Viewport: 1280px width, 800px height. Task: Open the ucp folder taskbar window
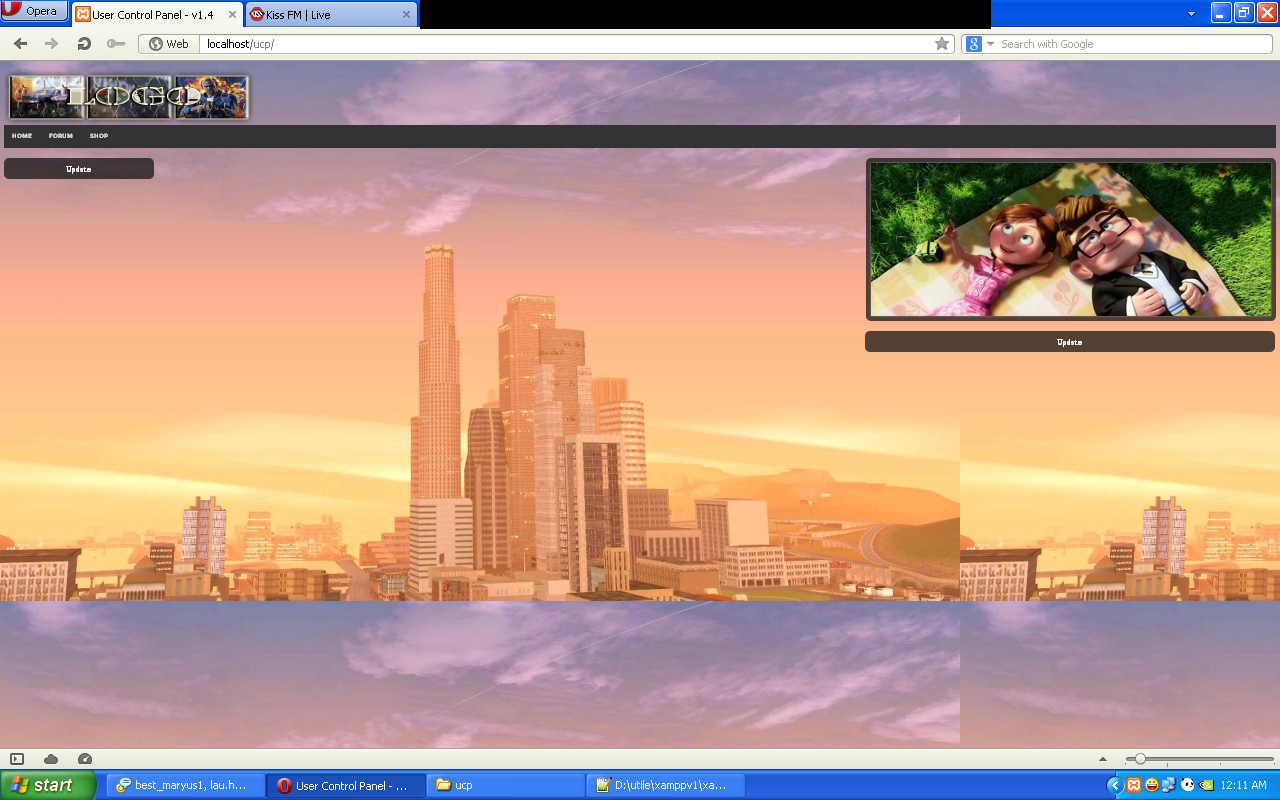click(506, 785)
